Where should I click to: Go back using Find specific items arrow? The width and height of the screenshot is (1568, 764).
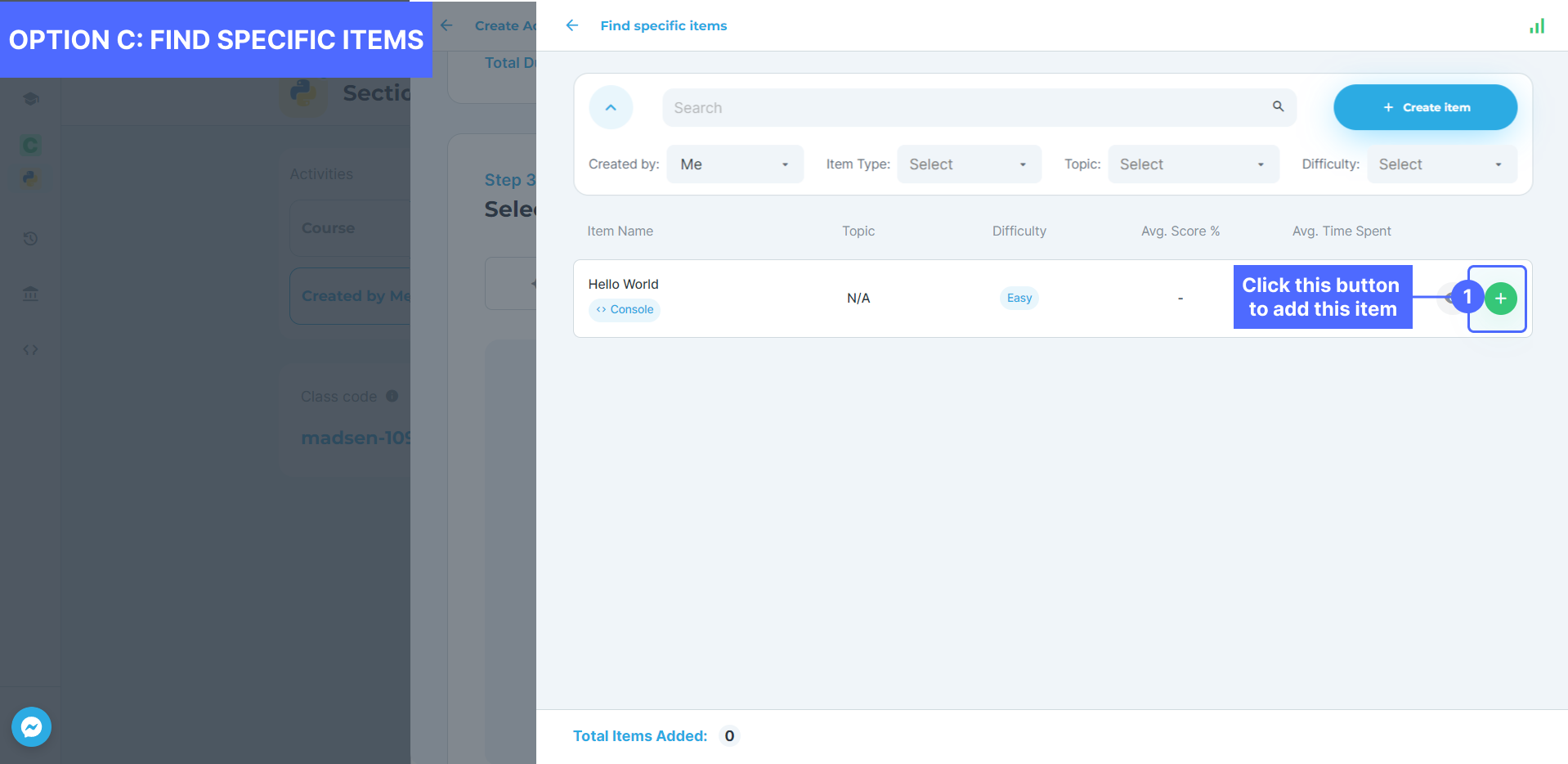[572, 25]
